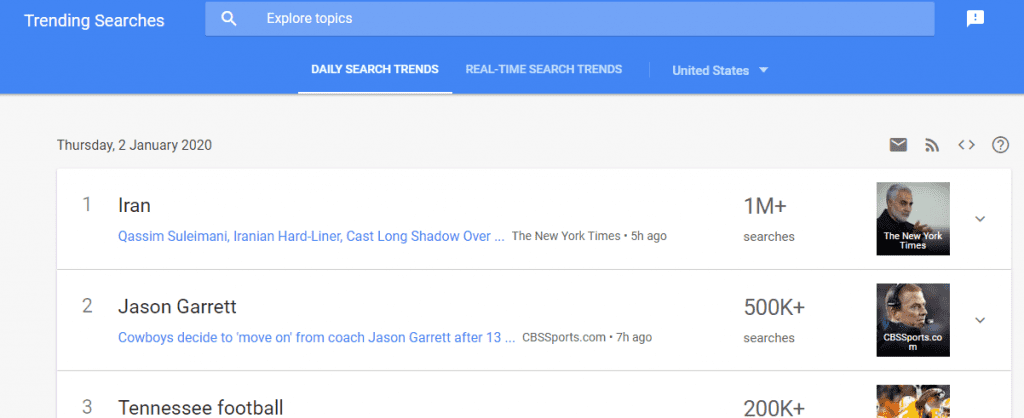Click the embed code icon
Screen dimensions: 1024x418
pos(966,145)
